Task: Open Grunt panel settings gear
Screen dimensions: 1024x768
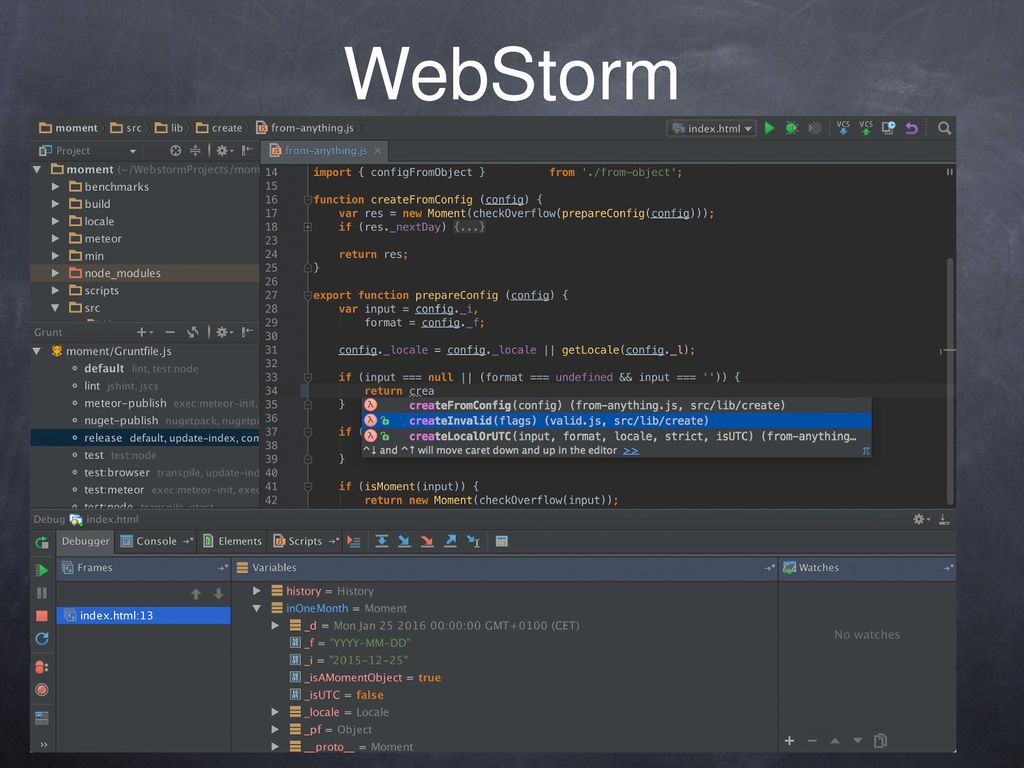Action: coord(224,332)
